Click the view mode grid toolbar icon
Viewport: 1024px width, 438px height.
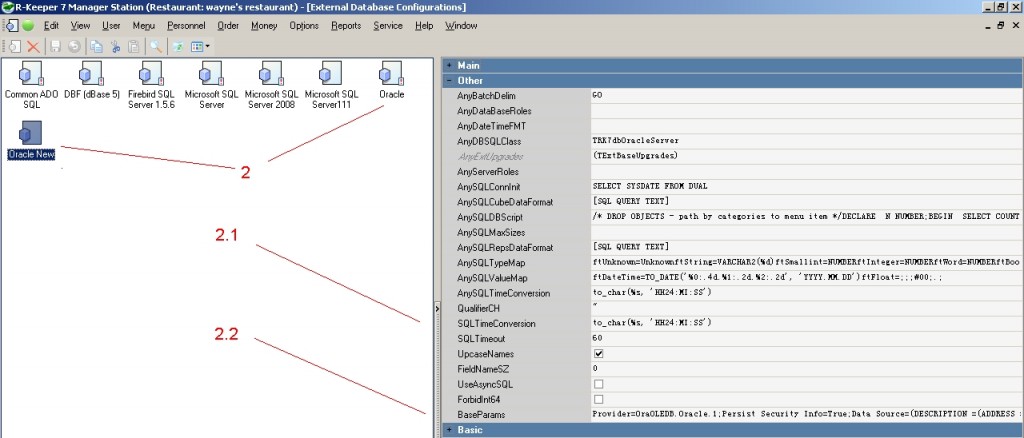(197, 46)
